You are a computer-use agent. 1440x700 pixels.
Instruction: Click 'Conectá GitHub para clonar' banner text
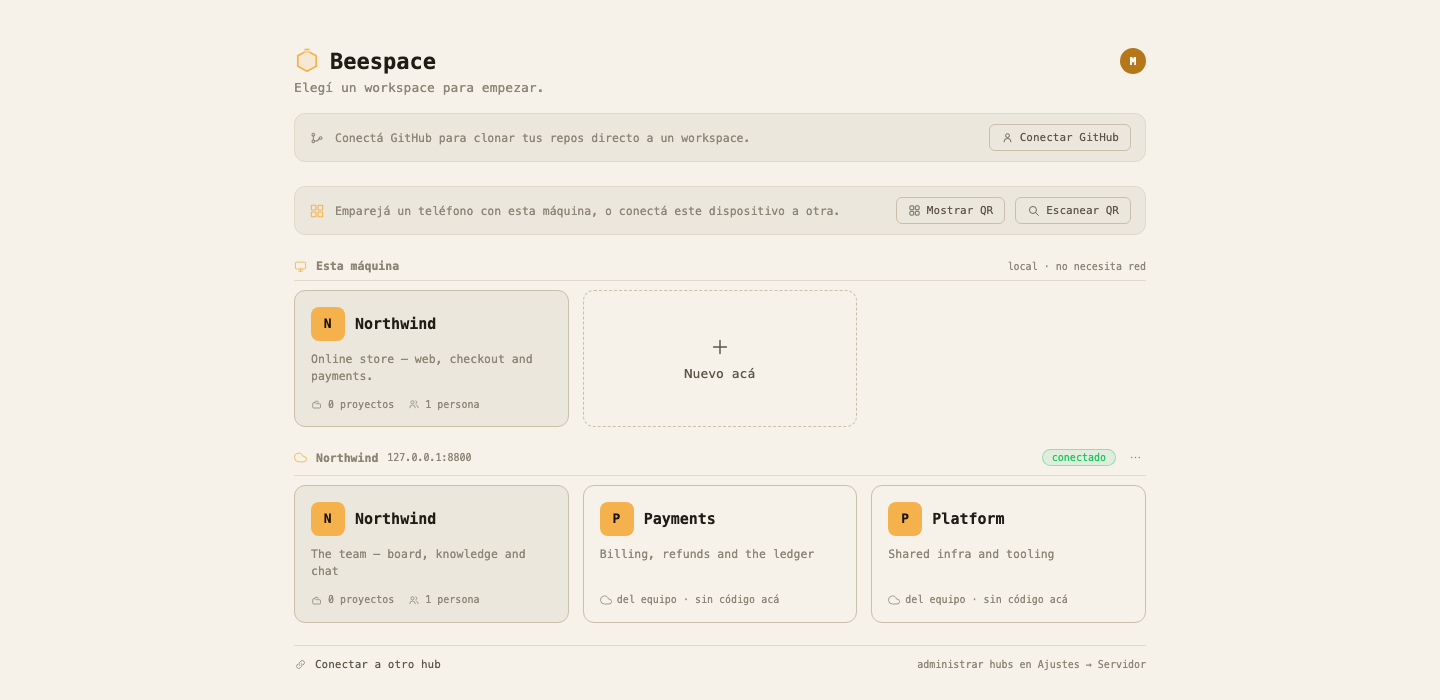[x=542, y=138]
